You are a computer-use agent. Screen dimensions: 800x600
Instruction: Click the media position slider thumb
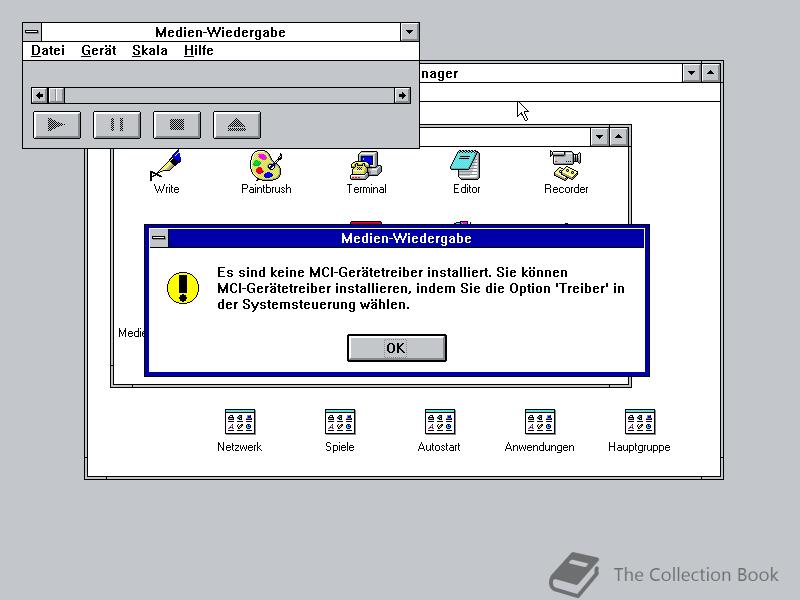(x=57, y=95)
